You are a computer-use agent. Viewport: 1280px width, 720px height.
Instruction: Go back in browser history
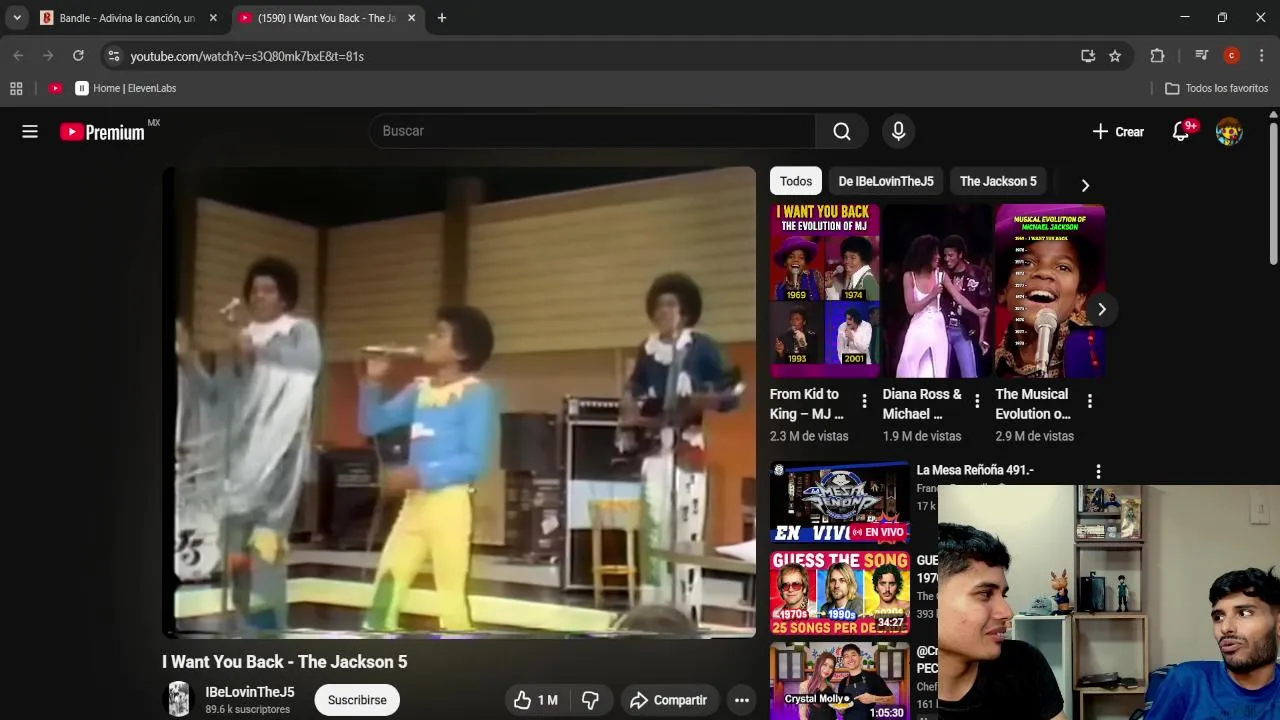(18, 56)
